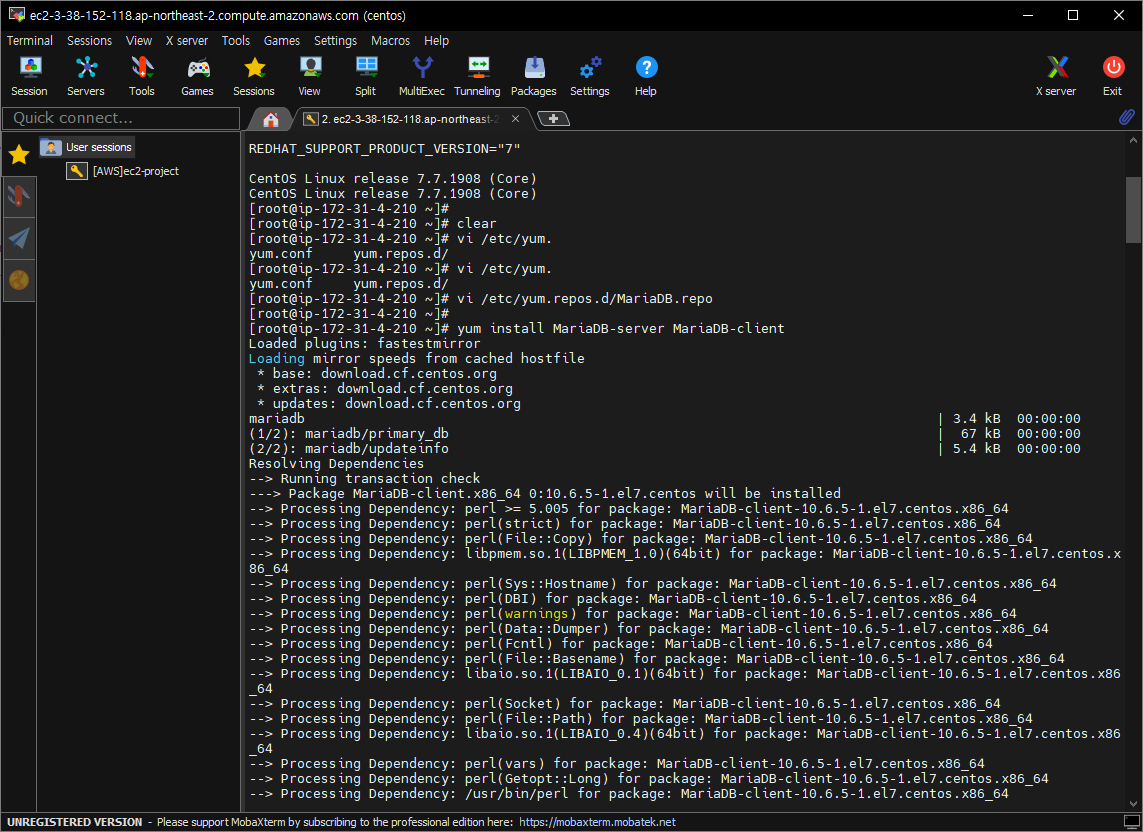Open the Tunneling toolbar icon
1143x832 pixels.
click(x=477, y=76)
